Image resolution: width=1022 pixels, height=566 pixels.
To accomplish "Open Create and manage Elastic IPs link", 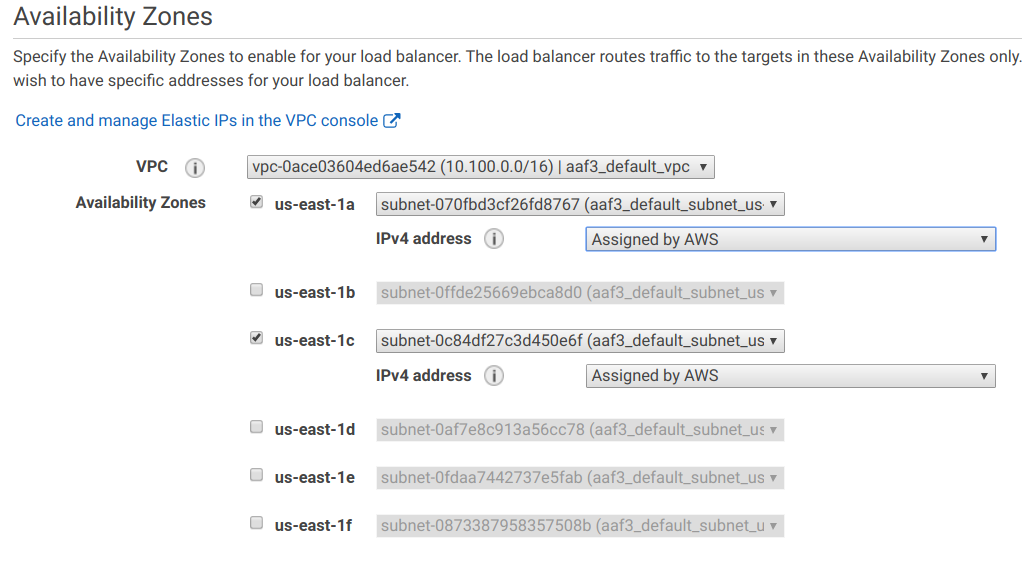I will pyautogui.click(x=197, y=121).
